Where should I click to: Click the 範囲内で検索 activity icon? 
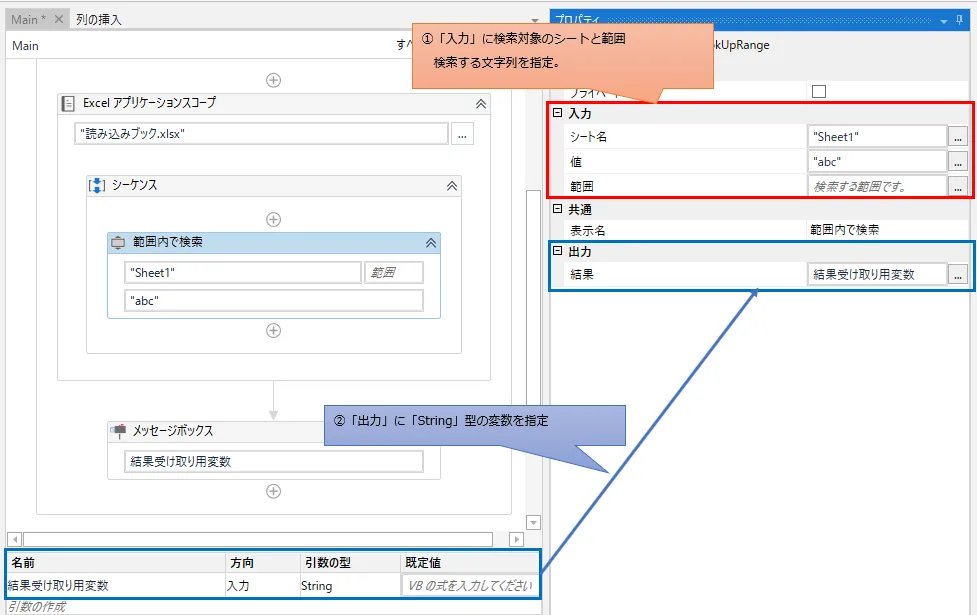(x=120, y=240)
